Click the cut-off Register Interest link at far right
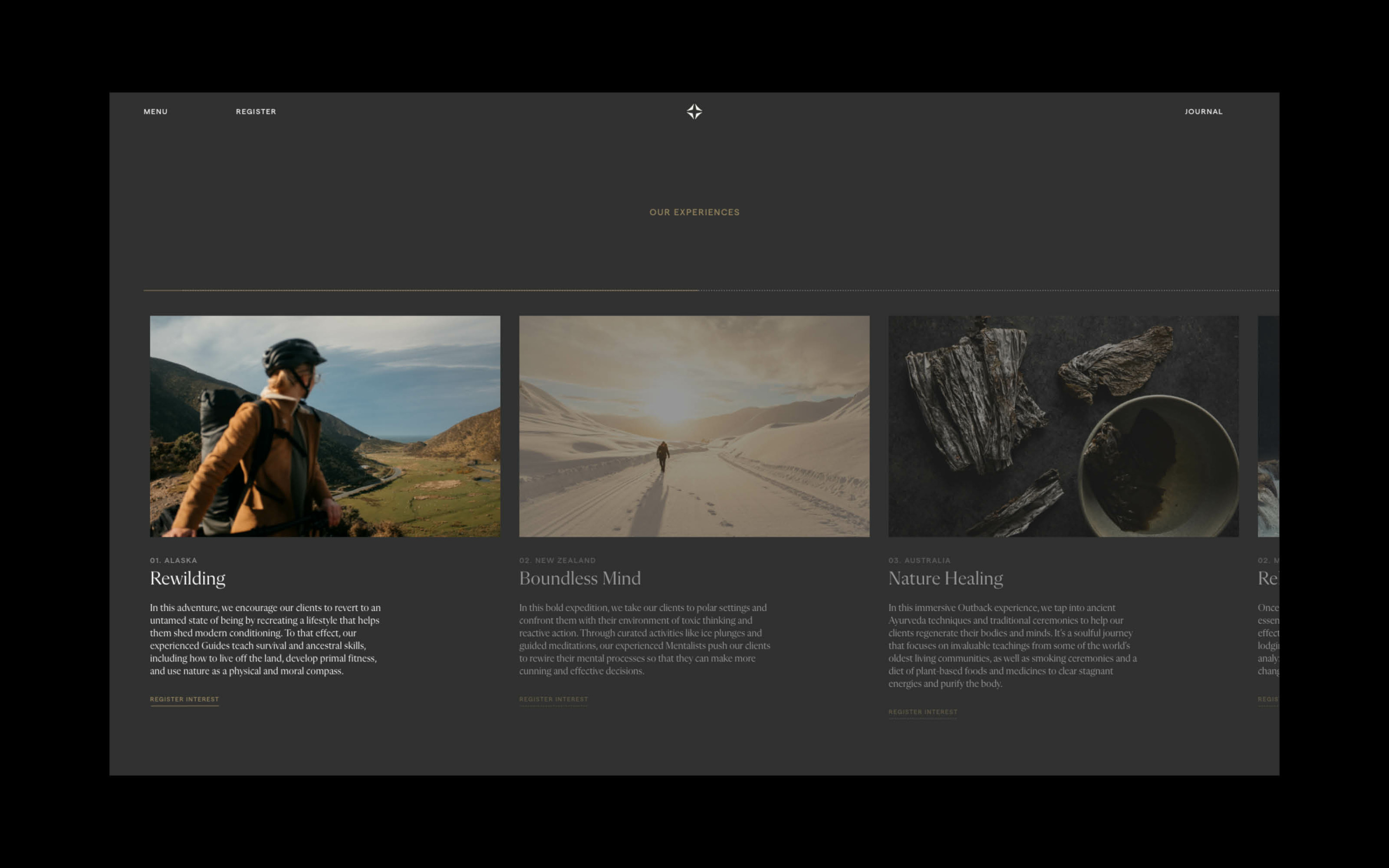Viewport: 1389px width, 868px height. pos(1267,699)
